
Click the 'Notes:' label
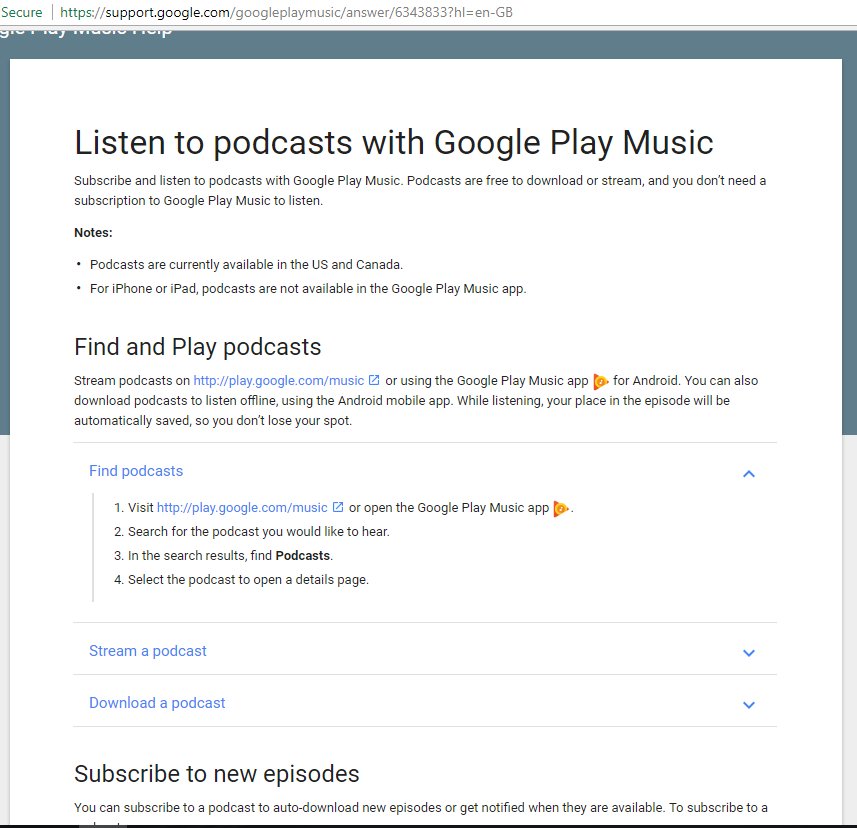pyautogui.click(x=93, y=233)
